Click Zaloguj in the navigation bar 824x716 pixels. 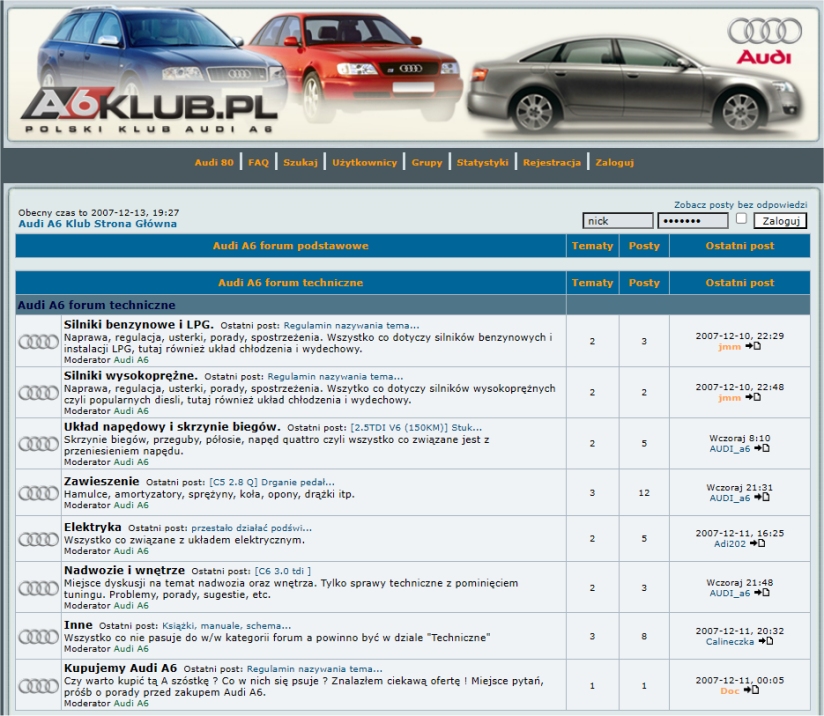click(614, 162)
